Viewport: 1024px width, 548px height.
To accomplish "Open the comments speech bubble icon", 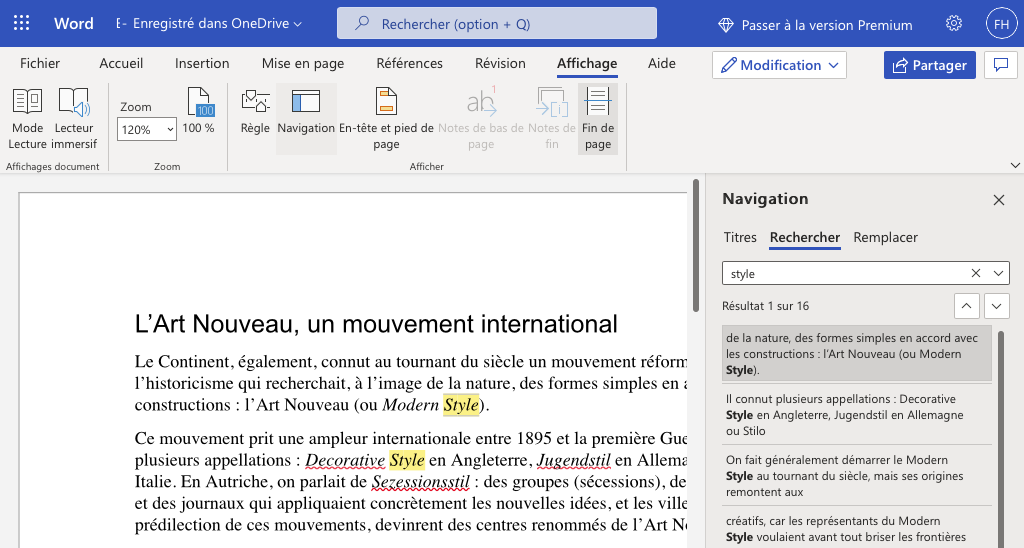I will (x=1000, y=65).
